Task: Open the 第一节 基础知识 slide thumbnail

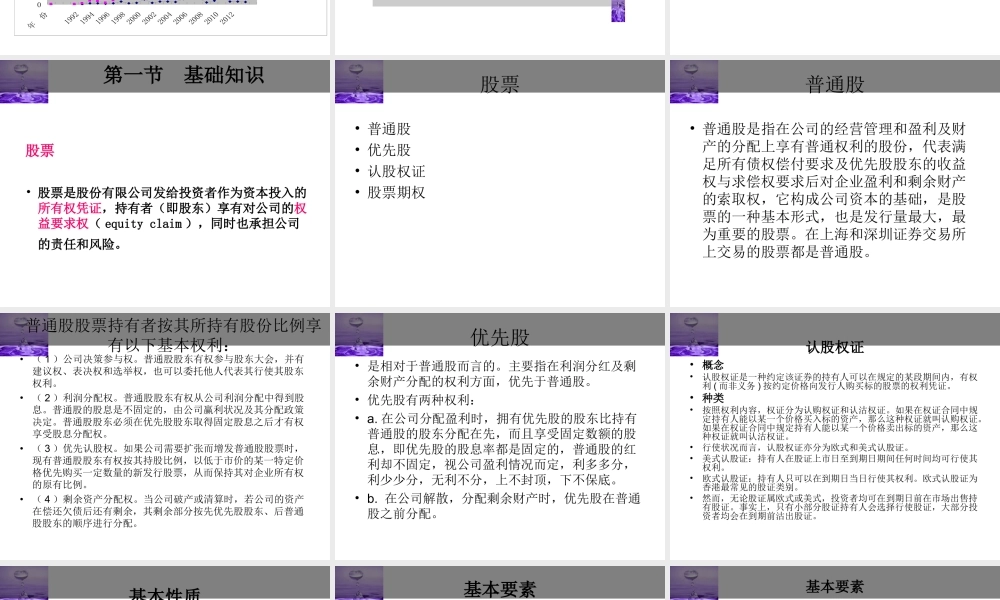Action: 168,75
